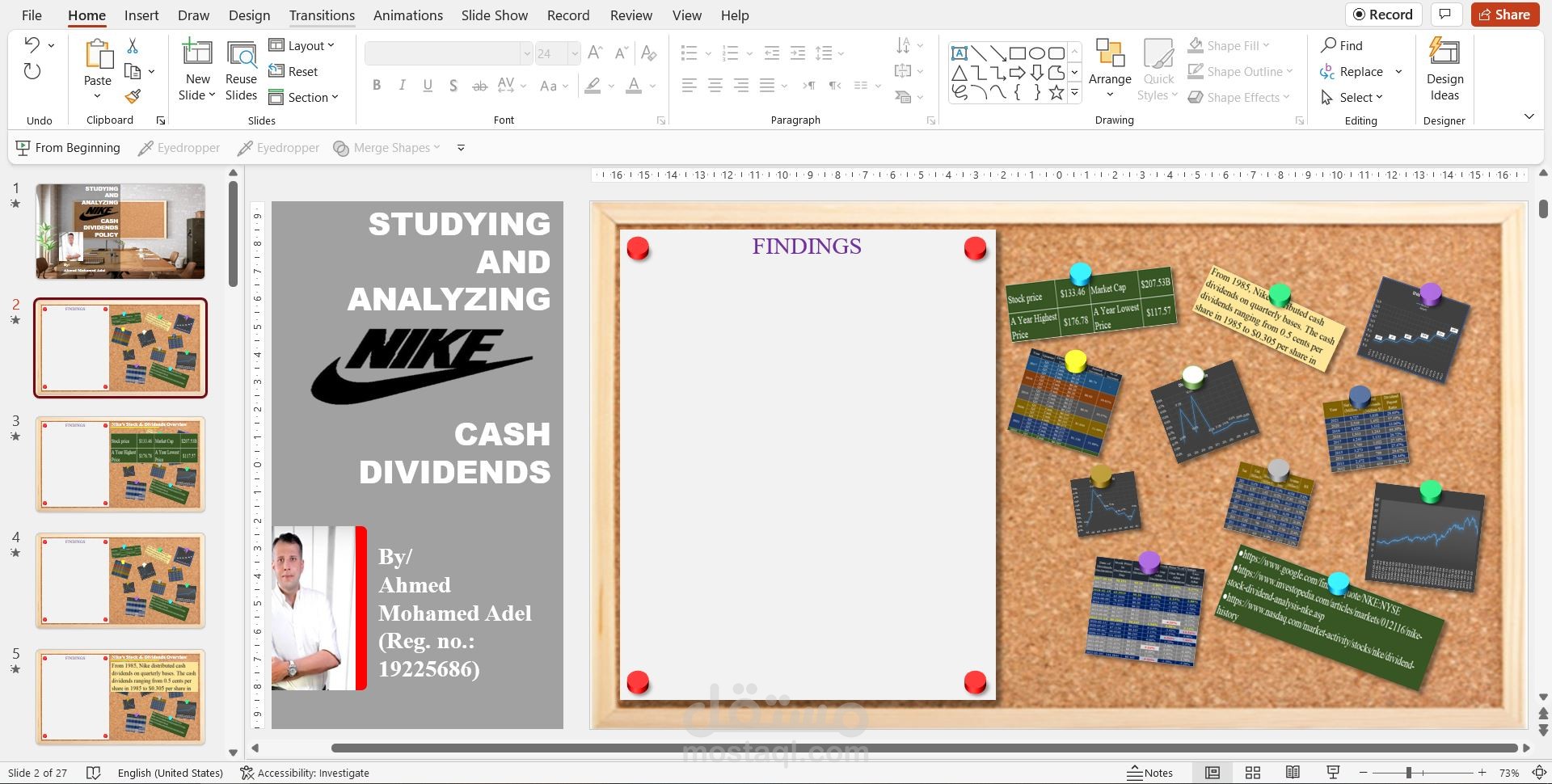Viewport: 1552px width, 784px height.
Task: Toggle Normal view button
Action: click(x=1212, y=773)
